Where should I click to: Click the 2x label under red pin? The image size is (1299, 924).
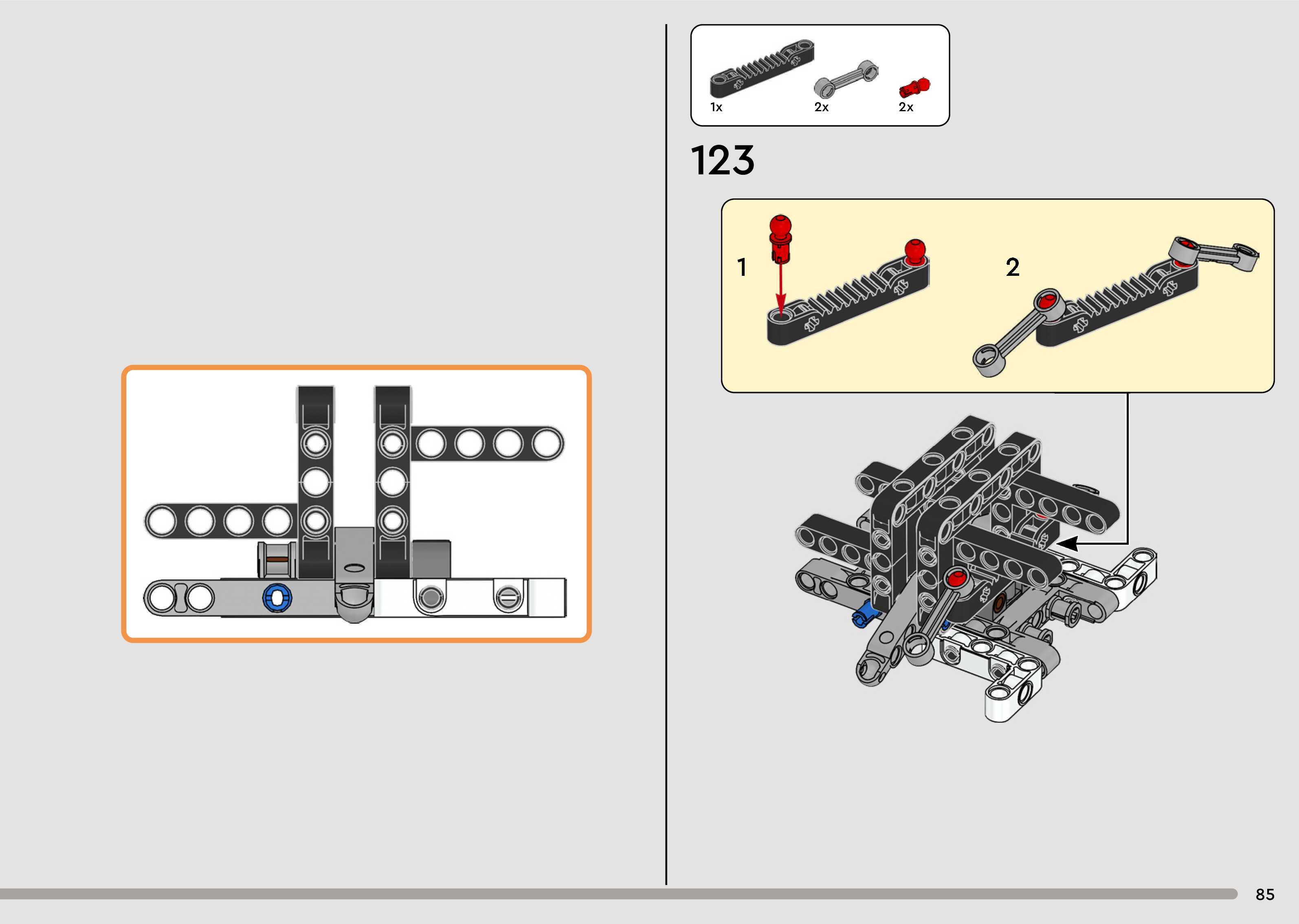tap(906, 107)
